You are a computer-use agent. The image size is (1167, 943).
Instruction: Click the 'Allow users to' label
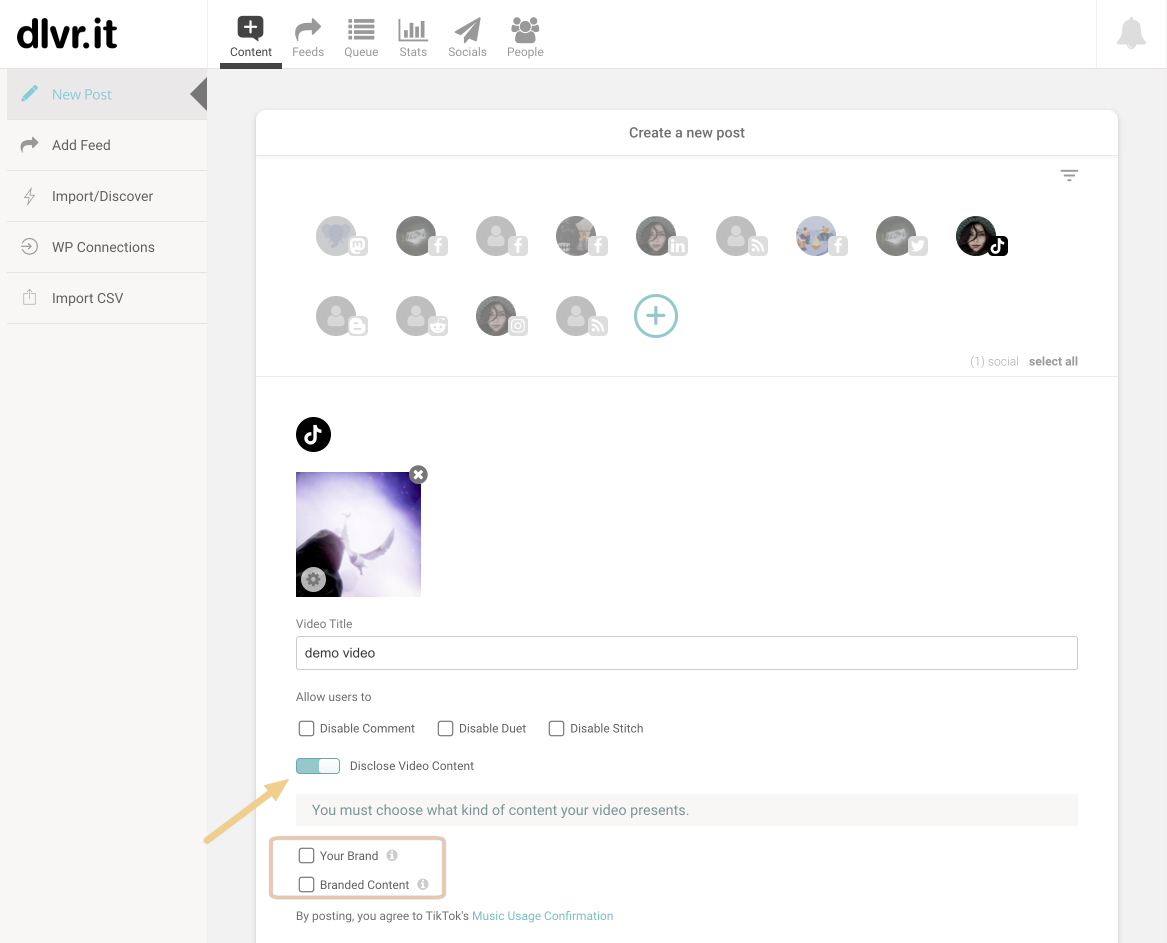tap(333, 697)
